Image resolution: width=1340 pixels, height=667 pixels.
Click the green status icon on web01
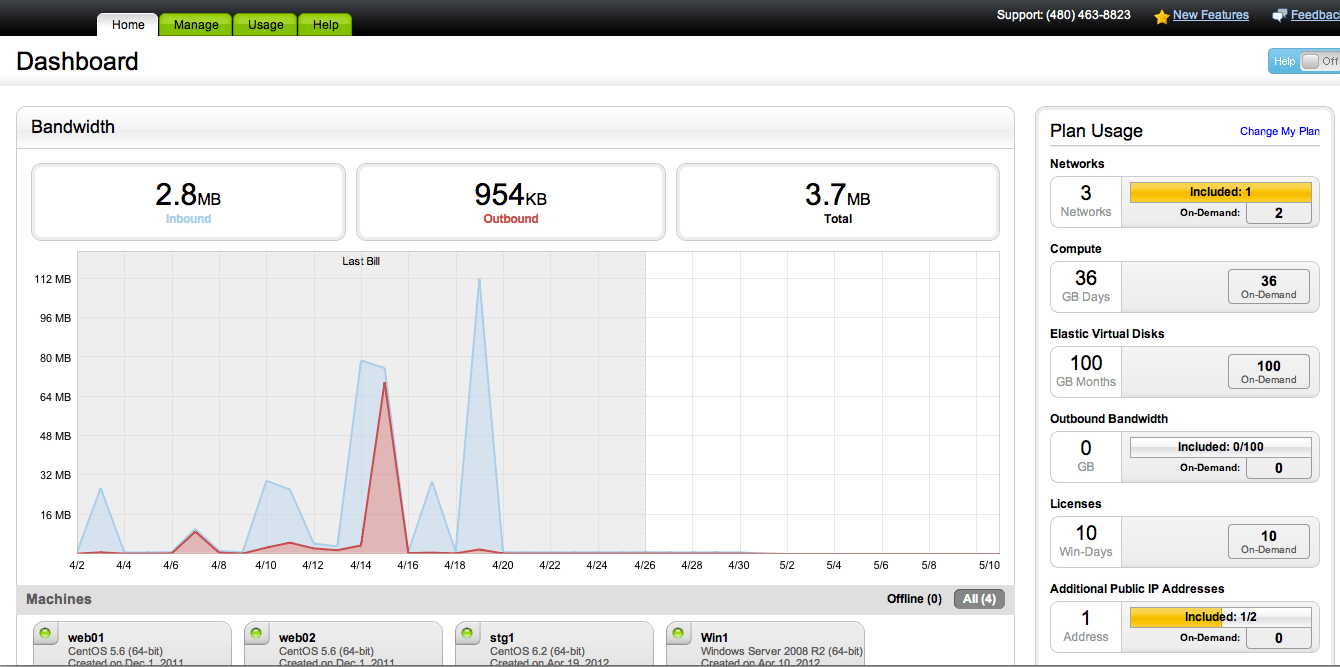[44, 633]
